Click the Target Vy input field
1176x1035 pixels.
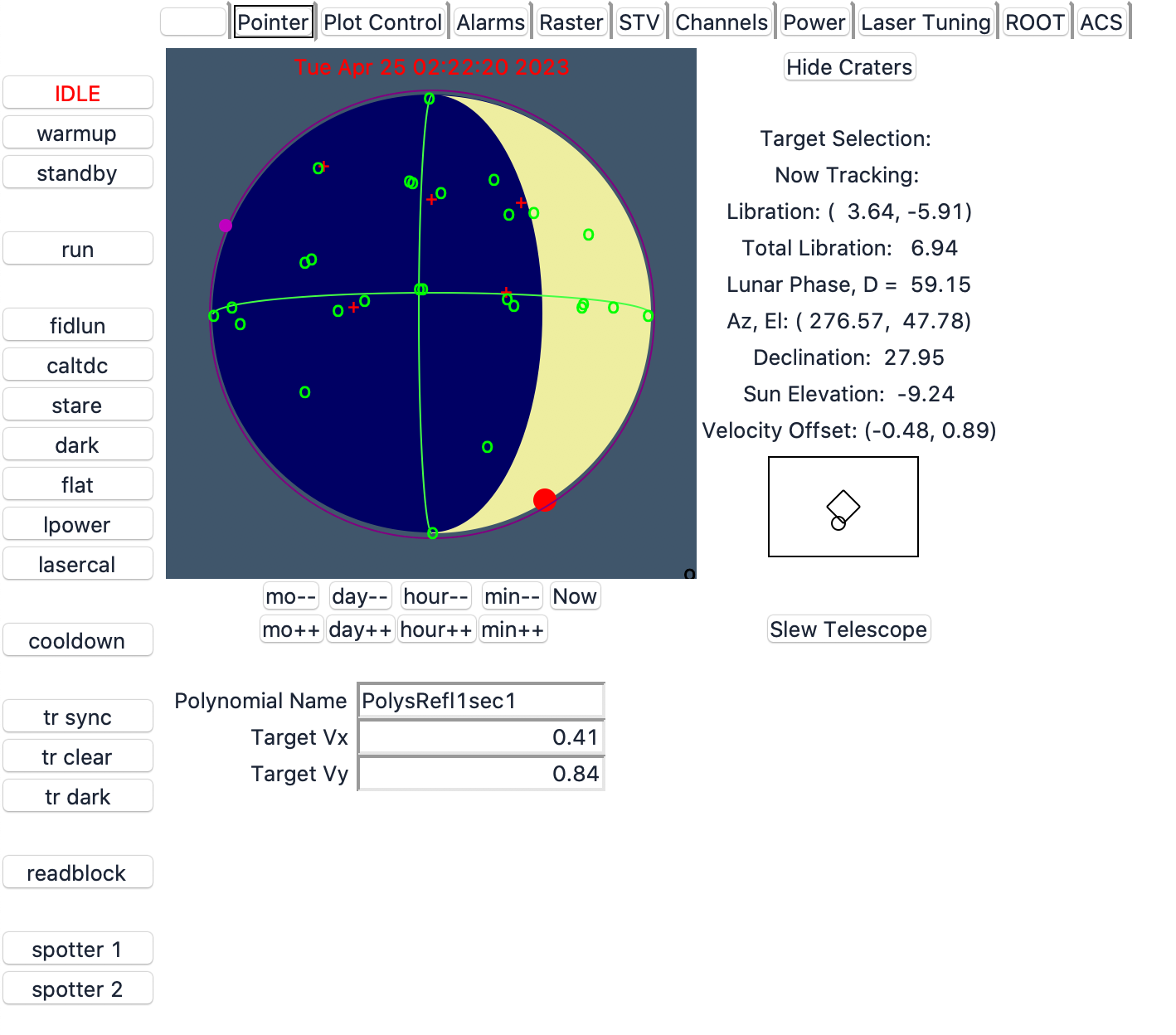[x=481, y=774]
